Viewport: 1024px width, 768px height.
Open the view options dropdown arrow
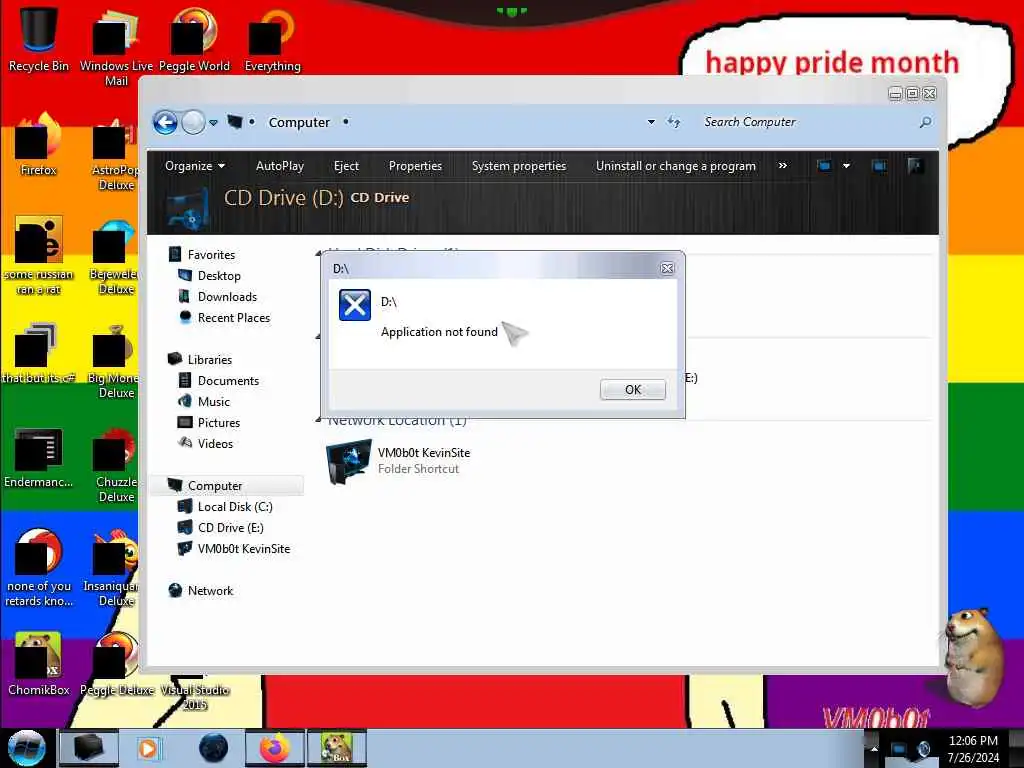tap(846, 166)
